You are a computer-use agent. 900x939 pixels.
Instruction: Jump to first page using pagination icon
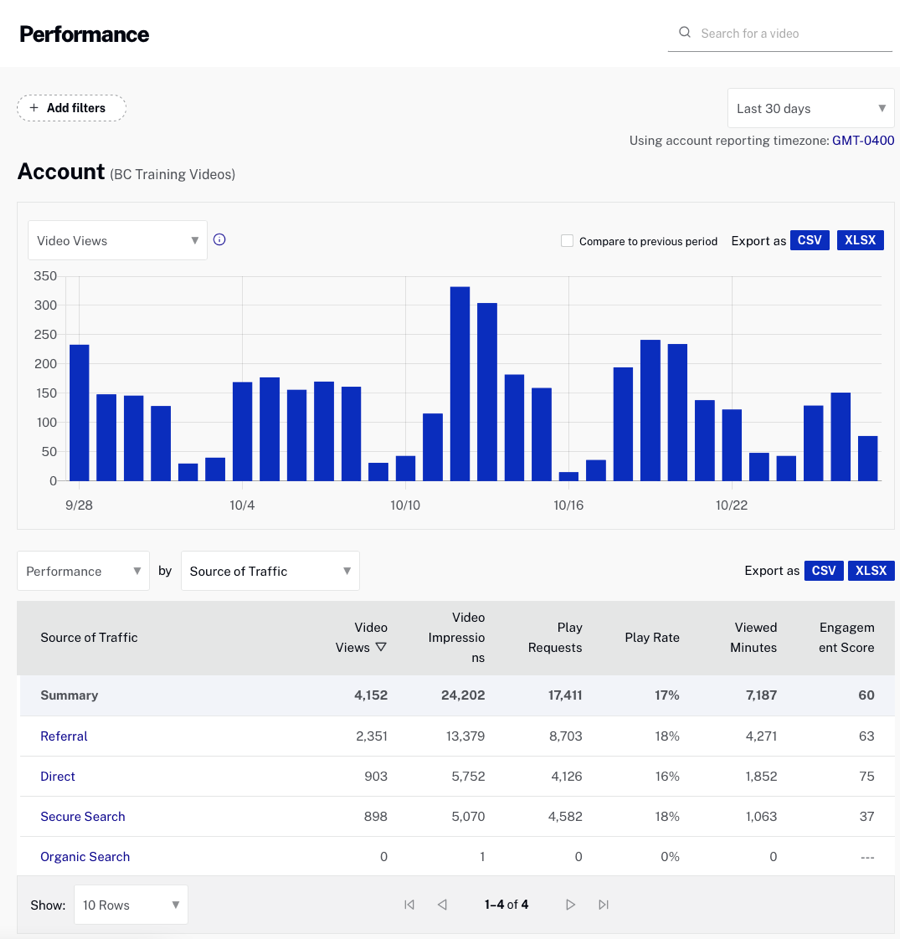click(409, 904)
